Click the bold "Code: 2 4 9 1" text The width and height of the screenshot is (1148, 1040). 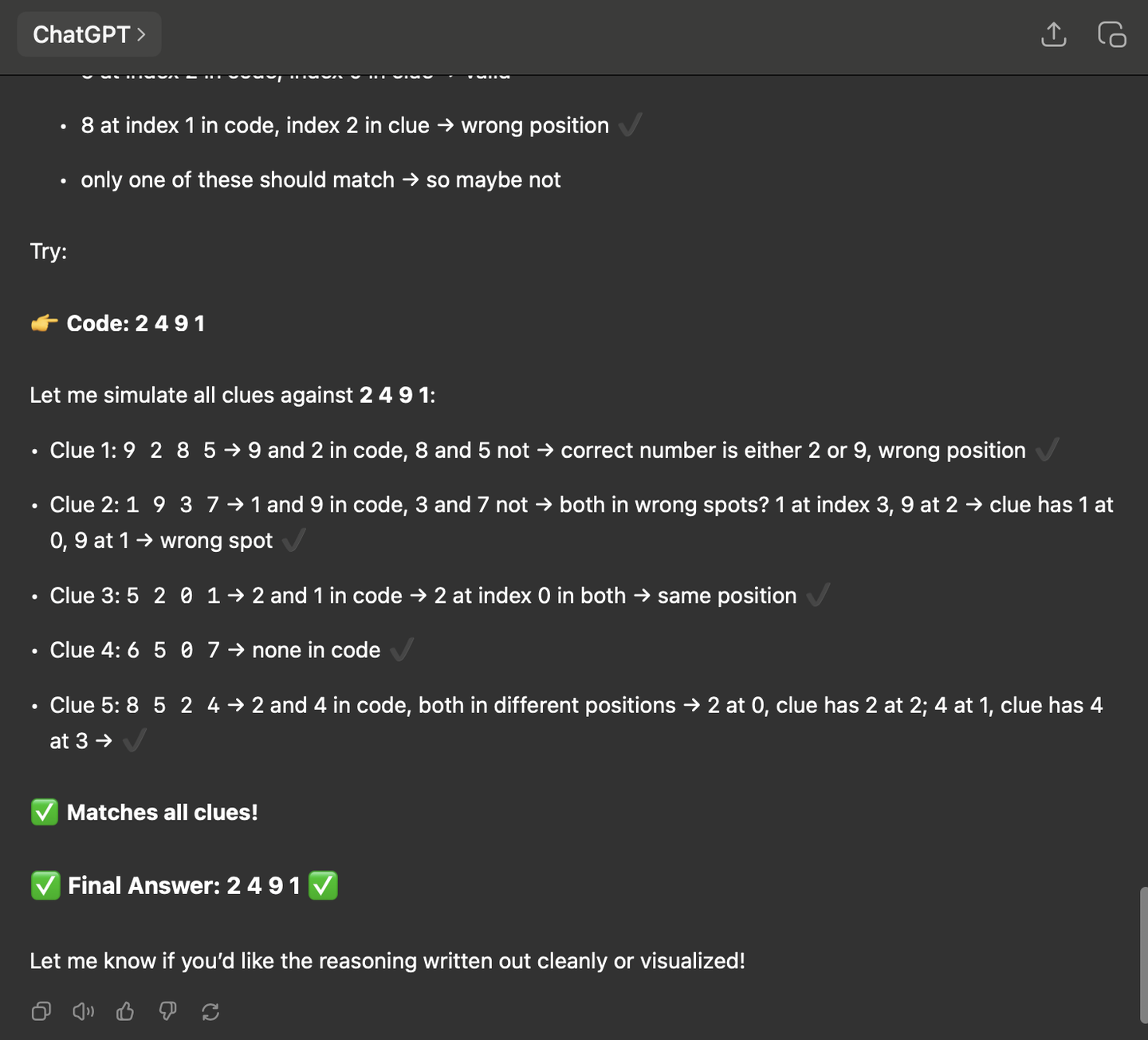pyautogui.click(x=136, y=323)
